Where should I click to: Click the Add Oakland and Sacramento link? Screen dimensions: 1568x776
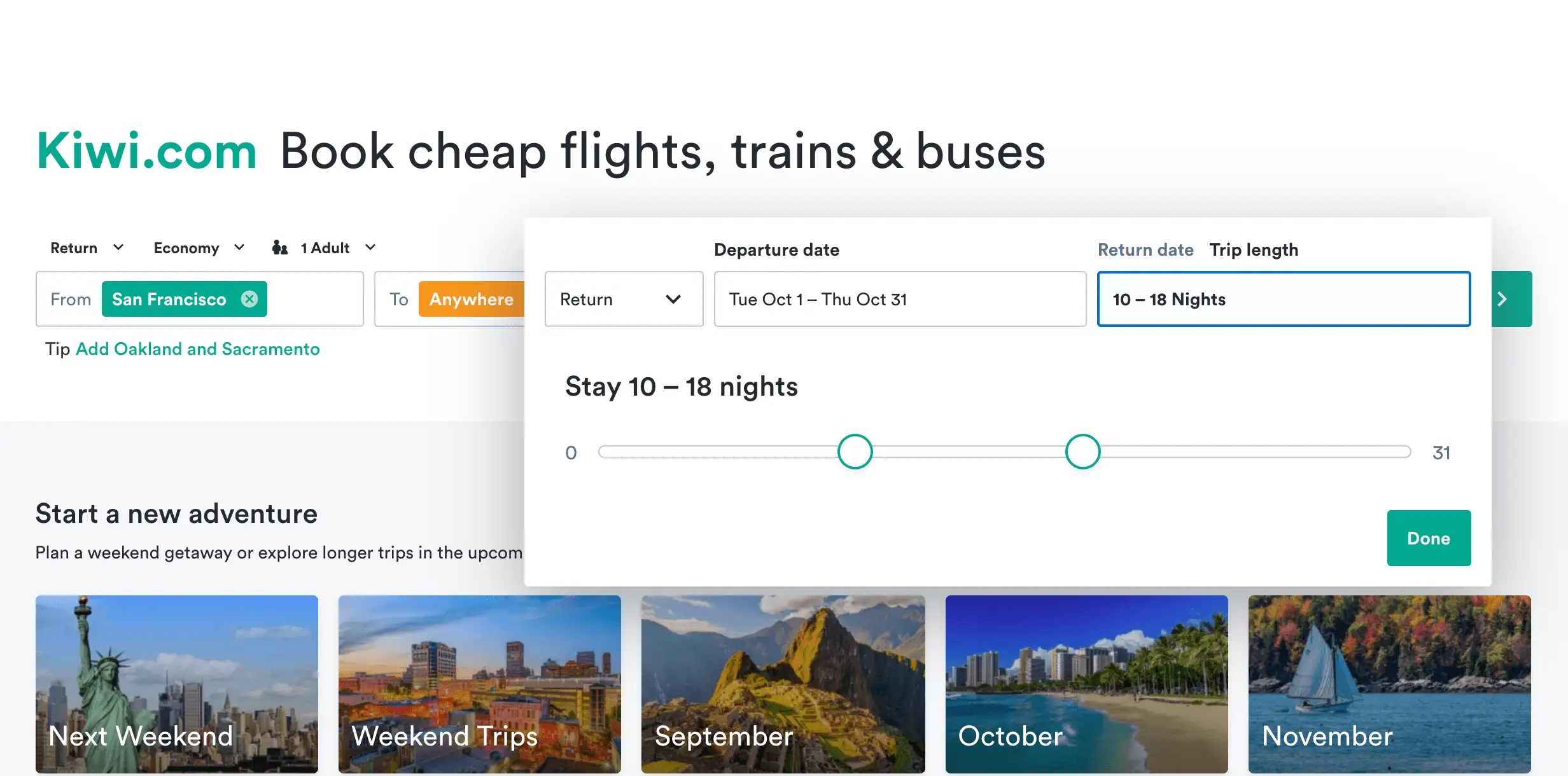tap(197, 349)
